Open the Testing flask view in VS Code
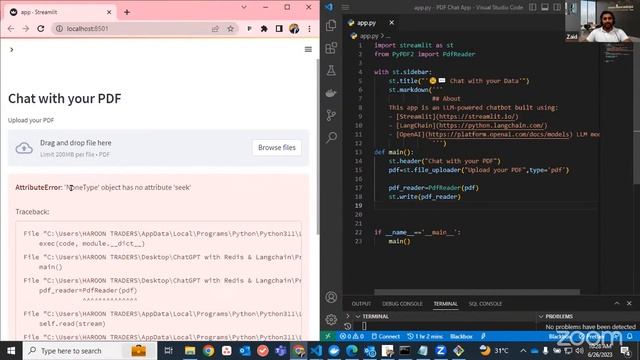This screenshot has width=640, height=360. [331, 71]
